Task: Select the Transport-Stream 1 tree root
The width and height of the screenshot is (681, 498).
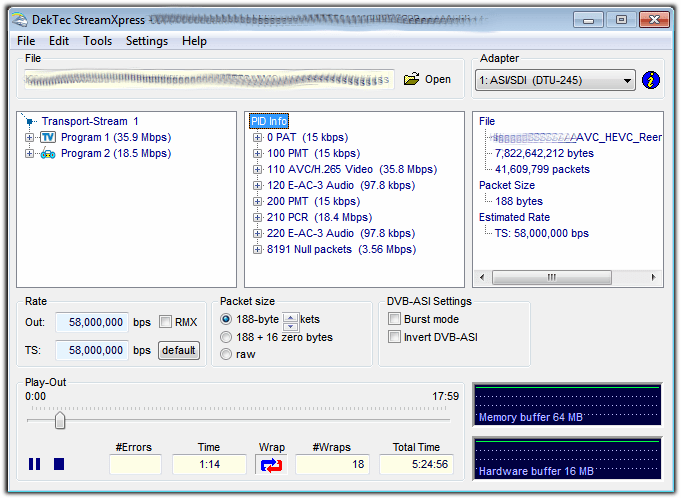Action: (90, 121)
